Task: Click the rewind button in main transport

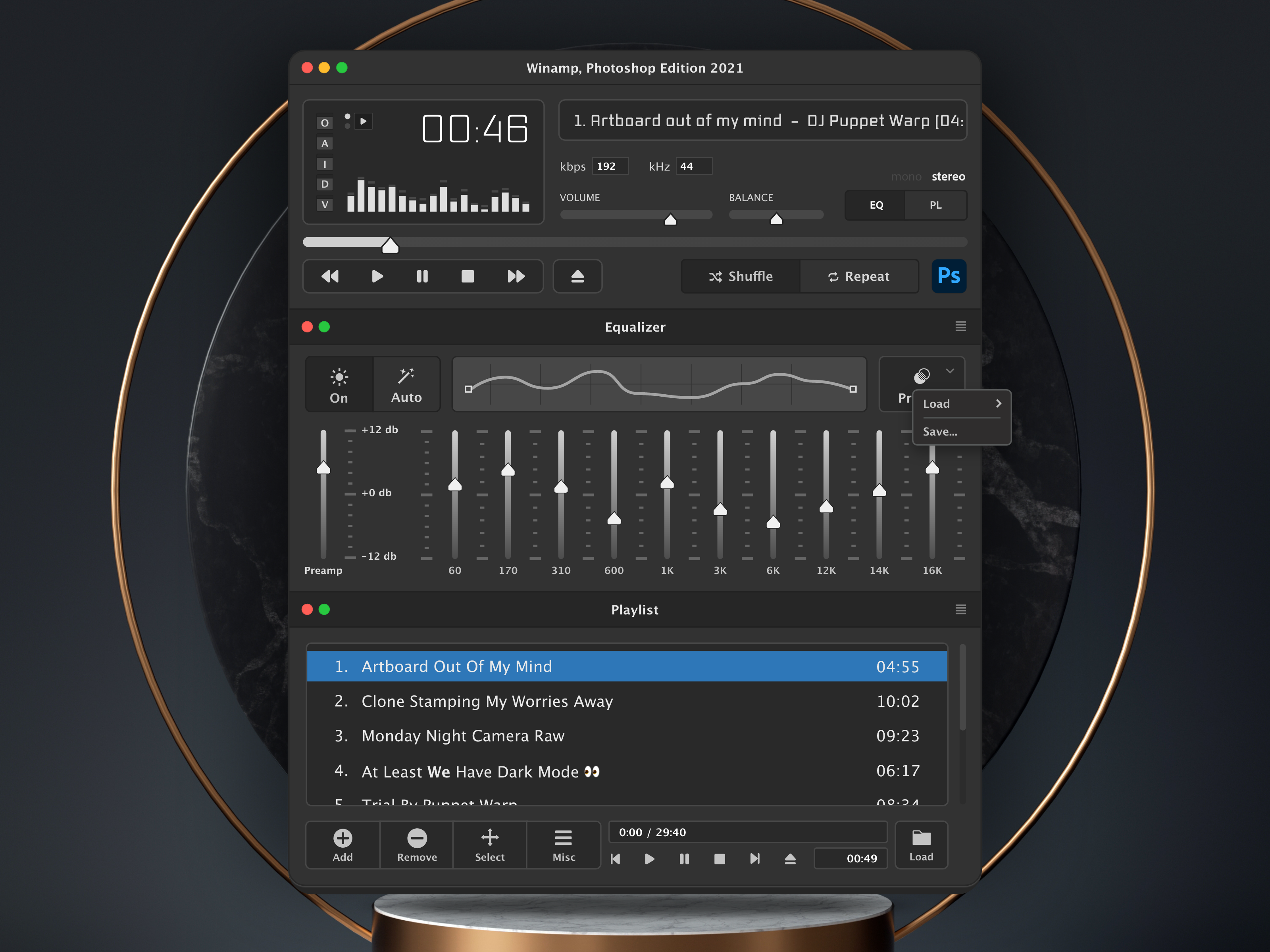Action: tap(329, 276)
